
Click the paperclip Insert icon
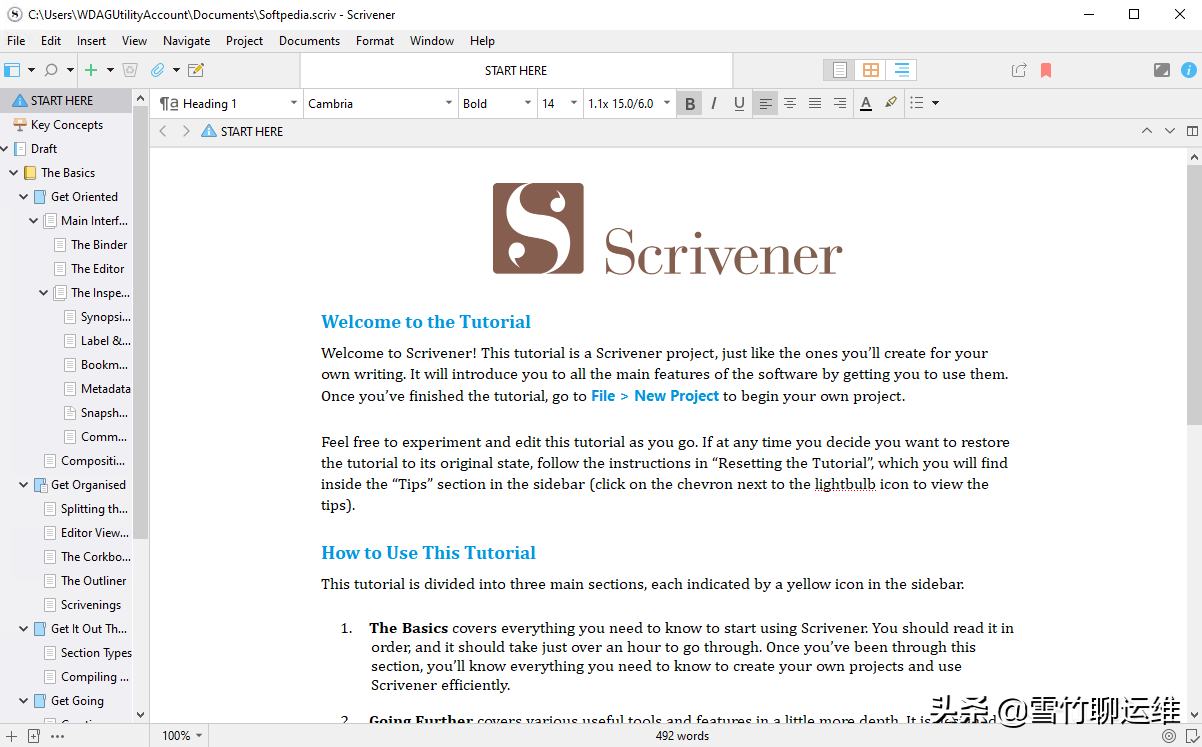157,70
